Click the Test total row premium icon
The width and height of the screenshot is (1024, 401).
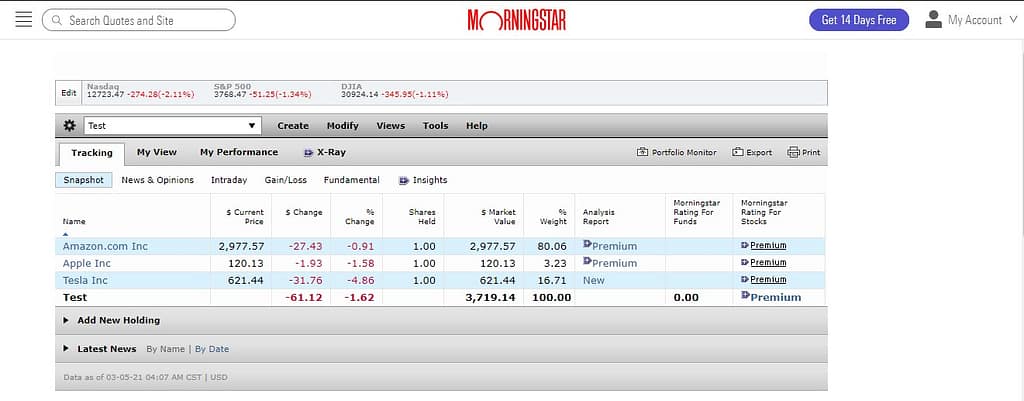pos(745,295)
